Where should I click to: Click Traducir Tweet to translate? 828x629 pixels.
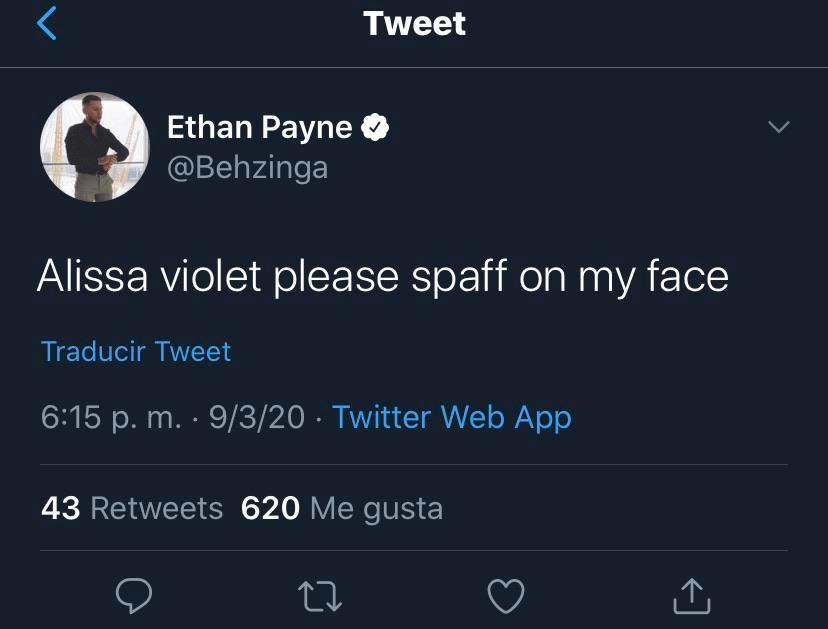point(136,352)
